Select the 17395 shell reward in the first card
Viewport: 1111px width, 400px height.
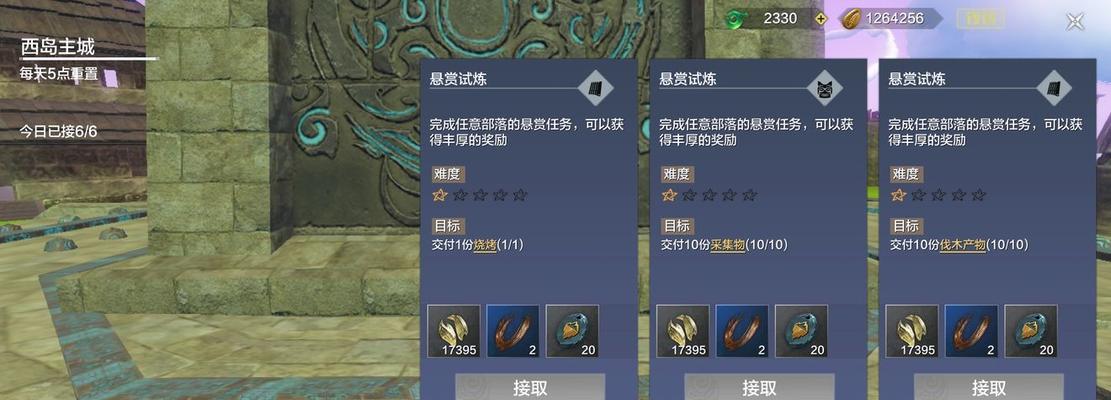(454, 331)
